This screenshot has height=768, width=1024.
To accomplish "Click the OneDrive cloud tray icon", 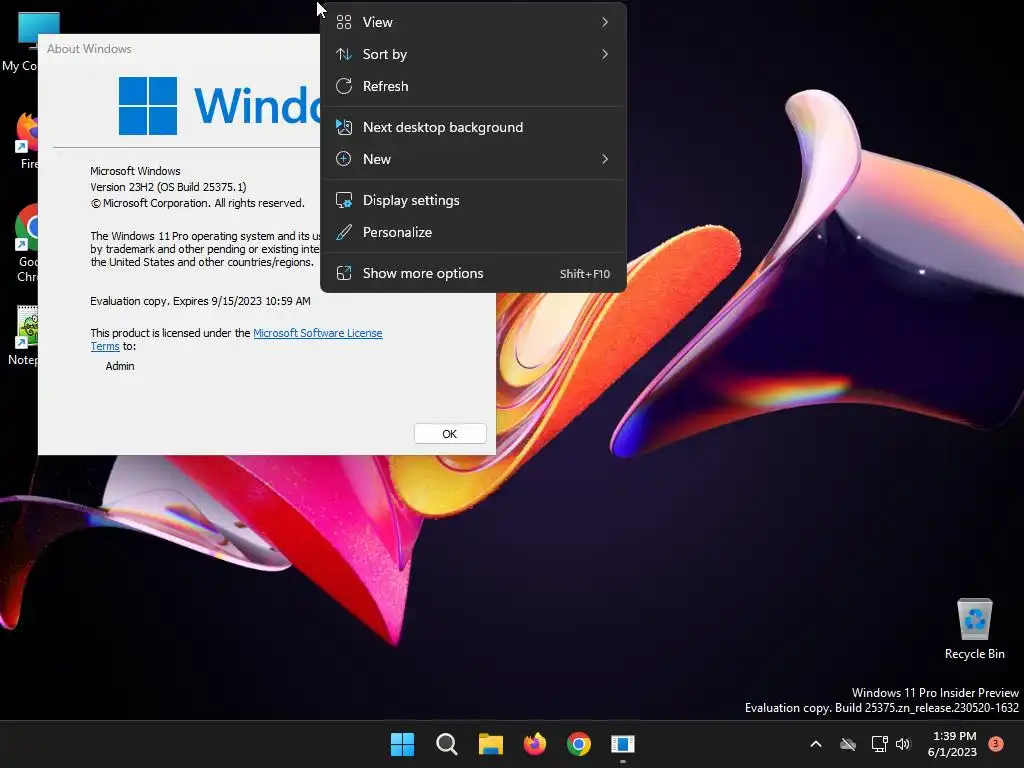I will click(x=848, y=744).
